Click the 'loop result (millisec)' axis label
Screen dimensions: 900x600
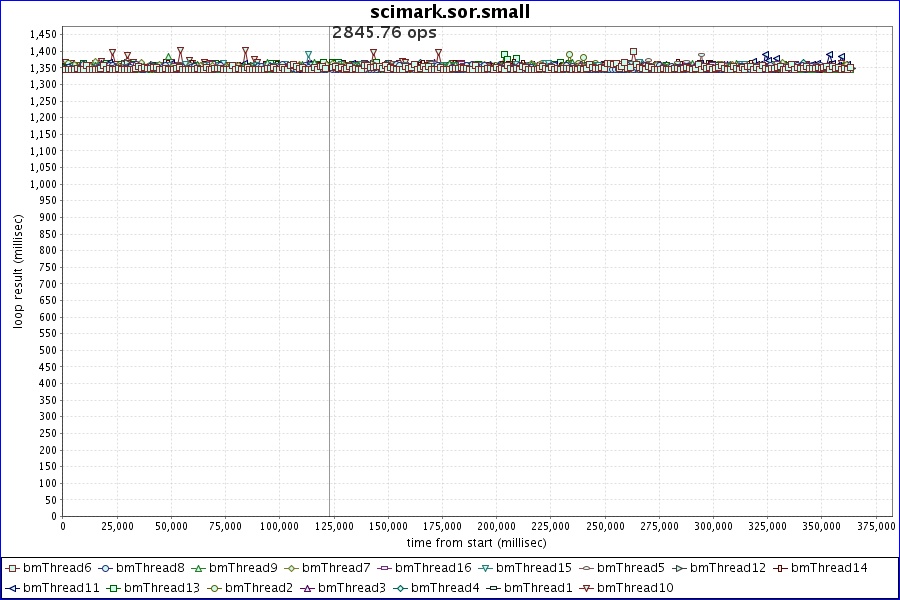(x=18, y=272)
